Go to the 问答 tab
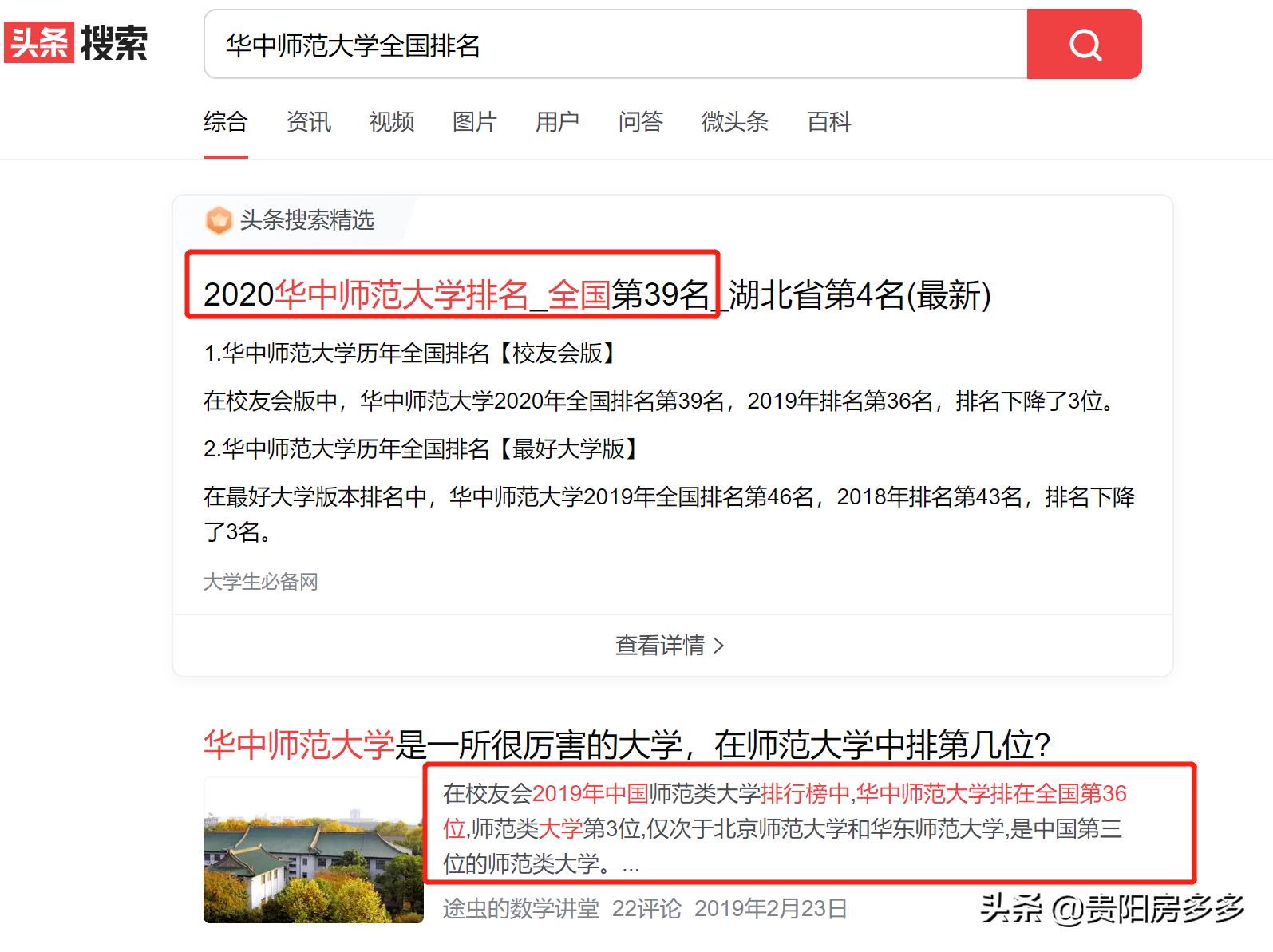The height and width of the screenshot is (952, 1273). pyautogui.click(x=641, y=122)
